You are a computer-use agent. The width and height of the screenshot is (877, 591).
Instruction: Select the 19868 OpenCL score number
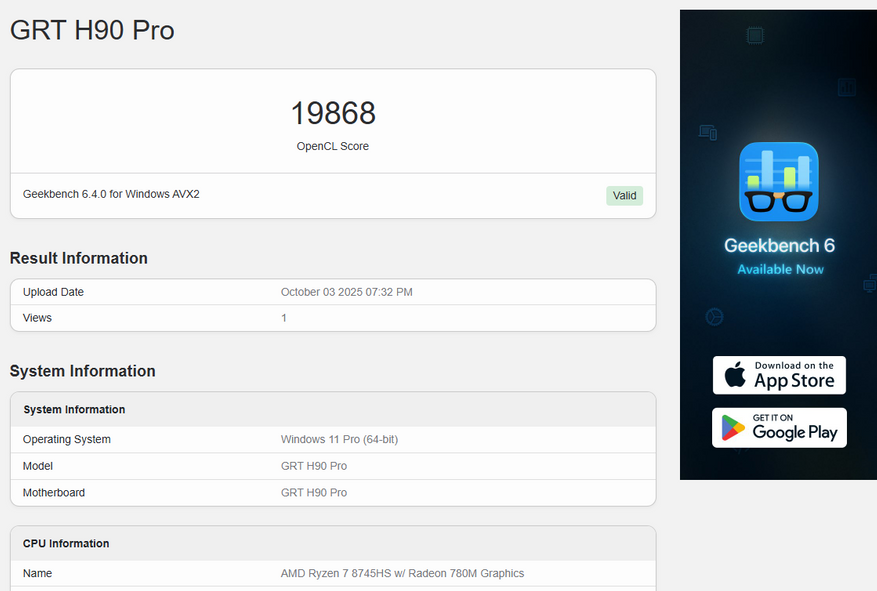tap(333, 113)
